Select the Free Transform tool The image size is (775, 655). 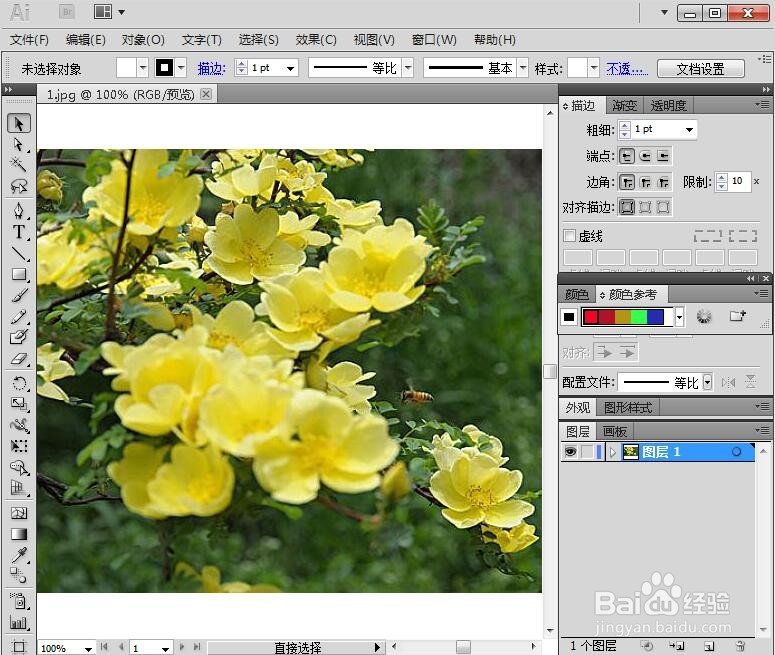[19, 446]
